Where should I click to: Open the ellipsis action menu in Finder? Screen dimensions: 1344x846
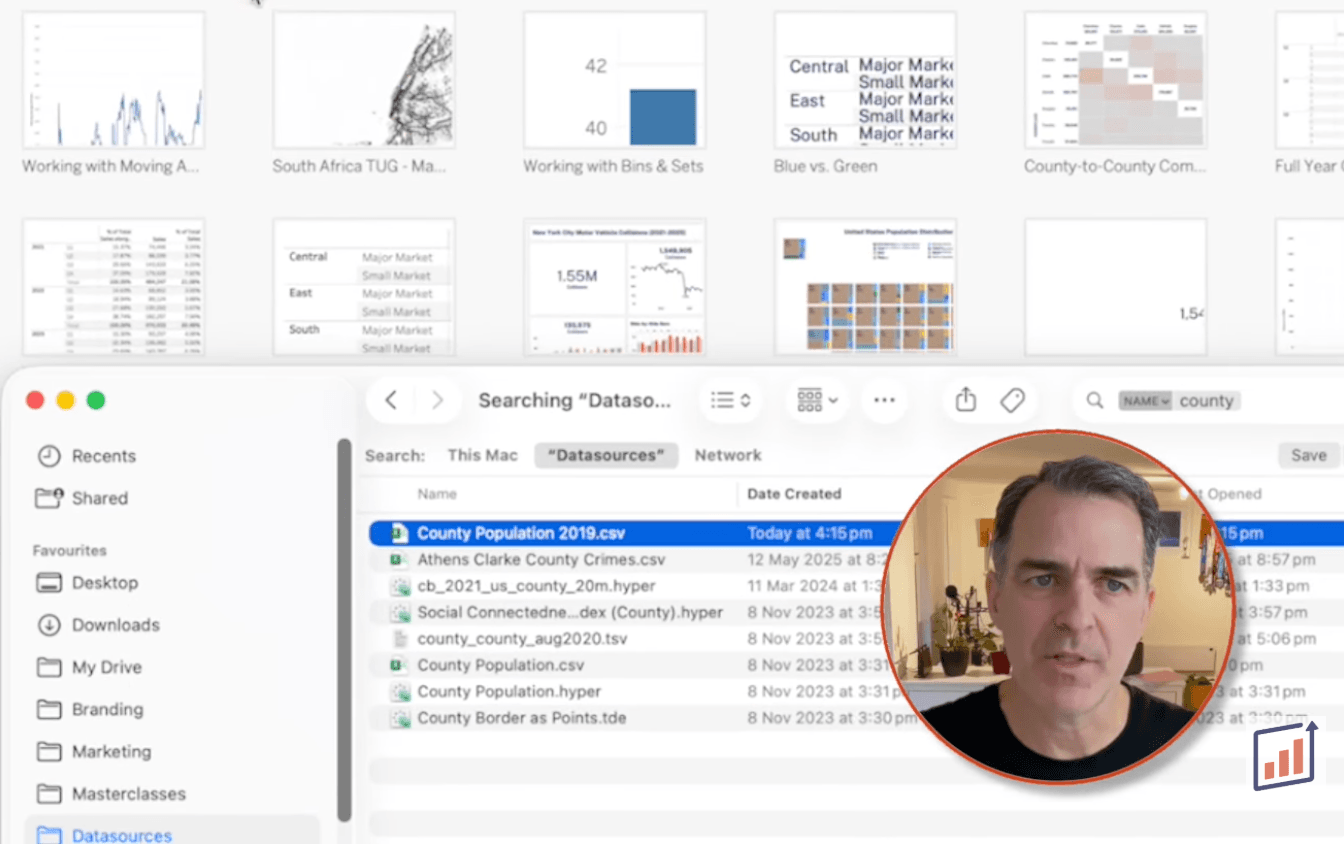pos(884,401)
